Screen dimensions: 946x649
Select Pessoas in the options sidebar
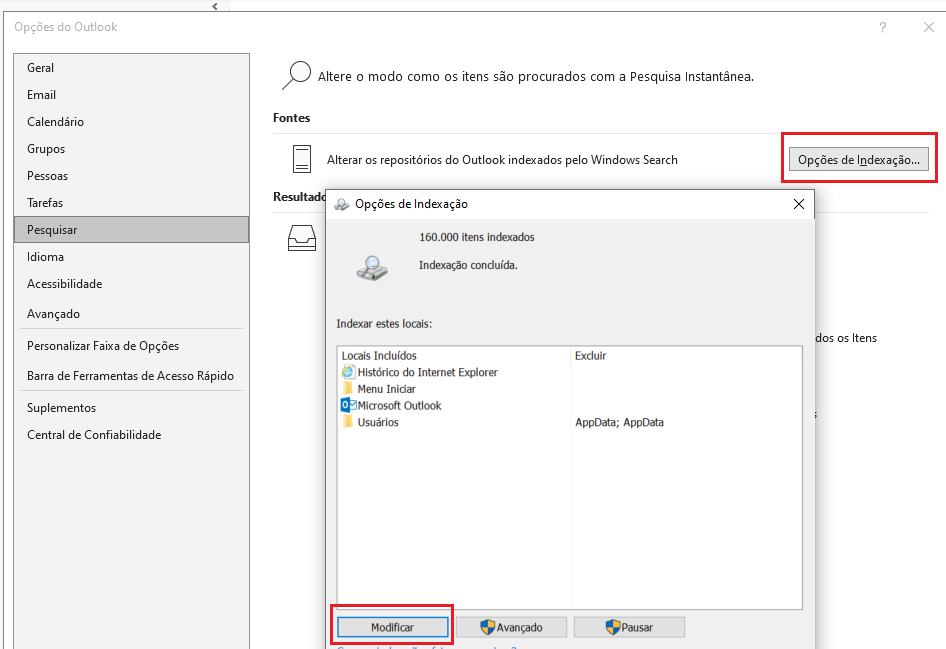point(132,176)
